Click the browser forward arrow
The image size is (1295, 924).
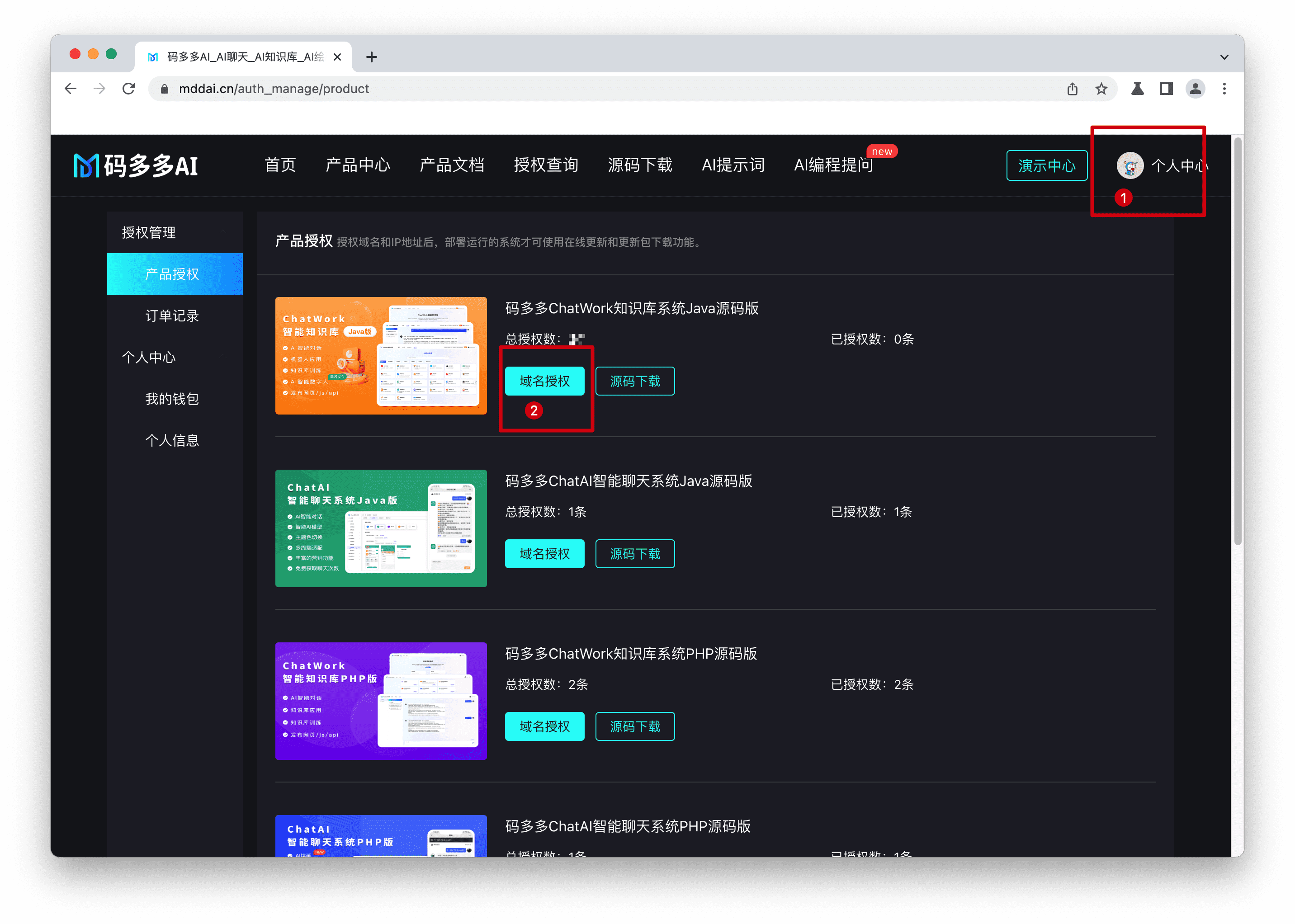99,89
